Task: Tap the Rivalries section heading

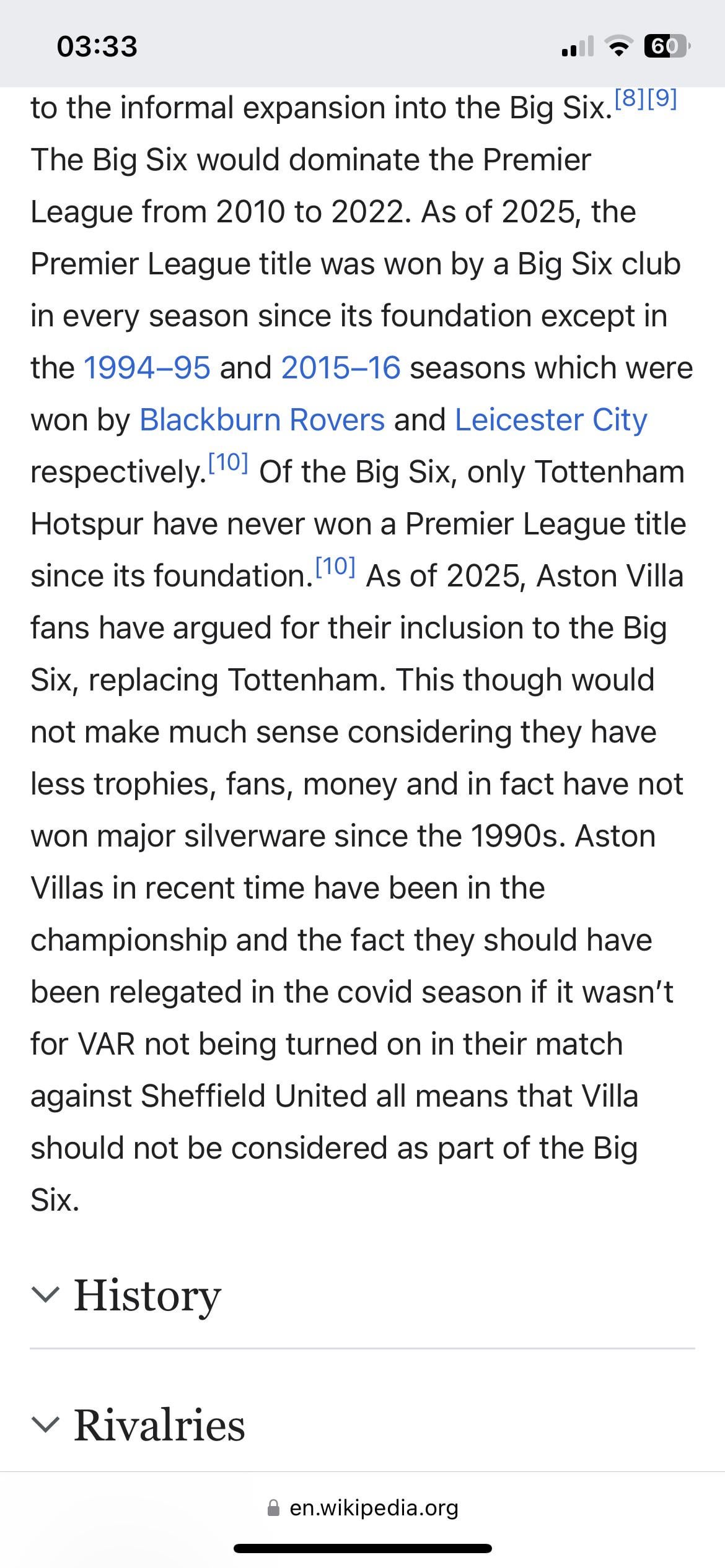Action: (x=159, y=1425)
